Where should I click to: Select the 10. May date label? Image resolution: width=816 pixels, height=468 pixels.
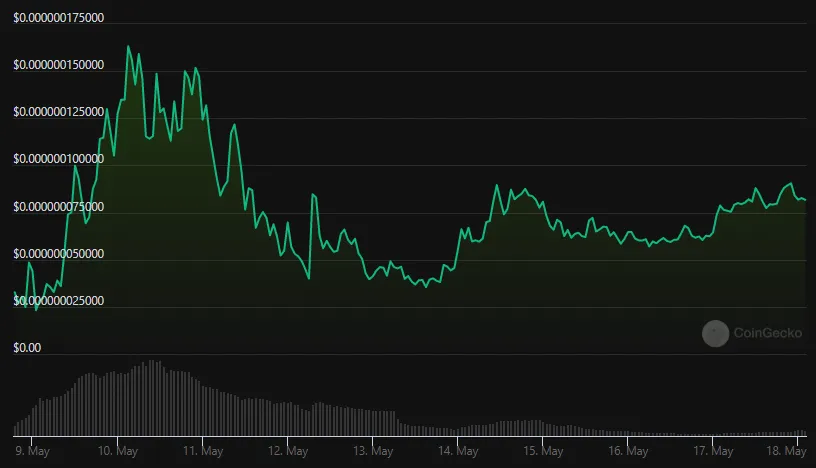click(x=118, y=451)
